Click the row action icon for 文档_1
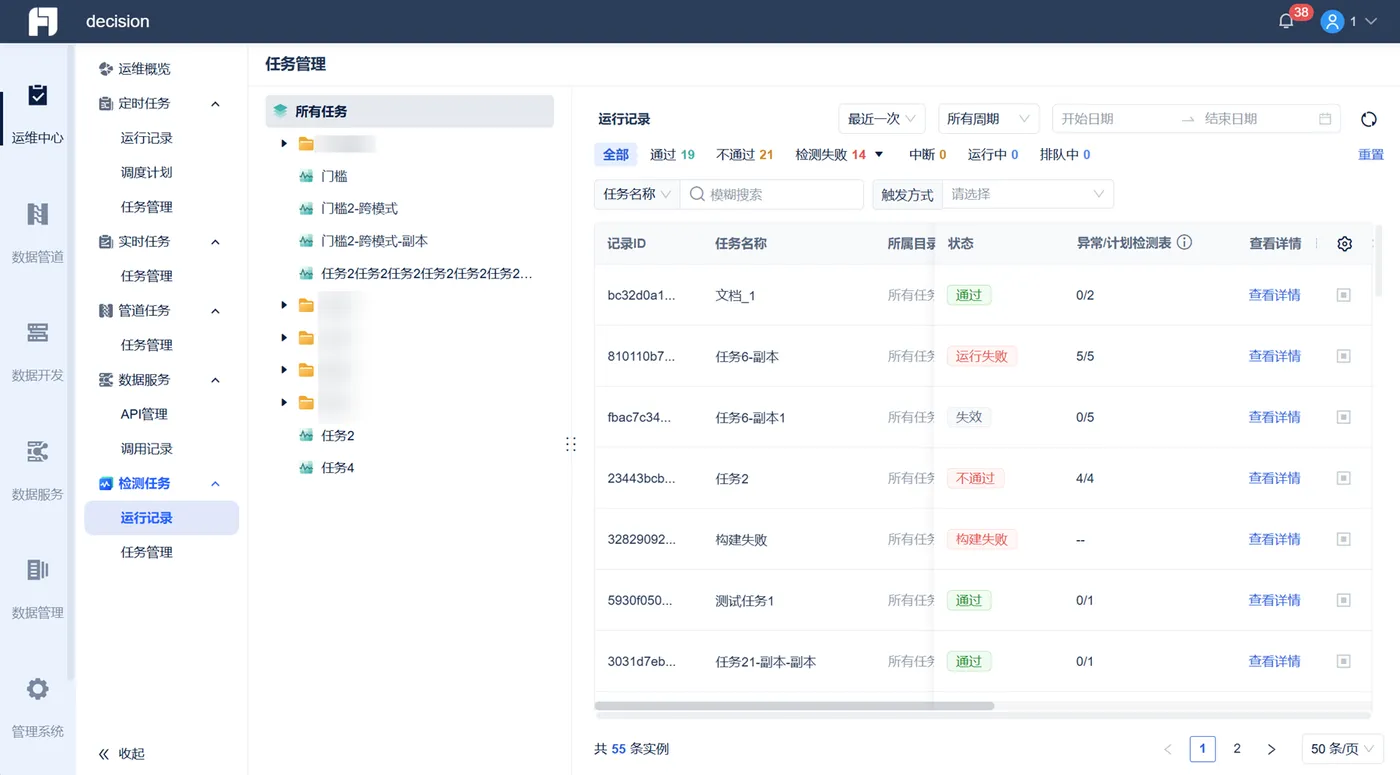Screen dimensions: 1400x775 pos(1344,295)
